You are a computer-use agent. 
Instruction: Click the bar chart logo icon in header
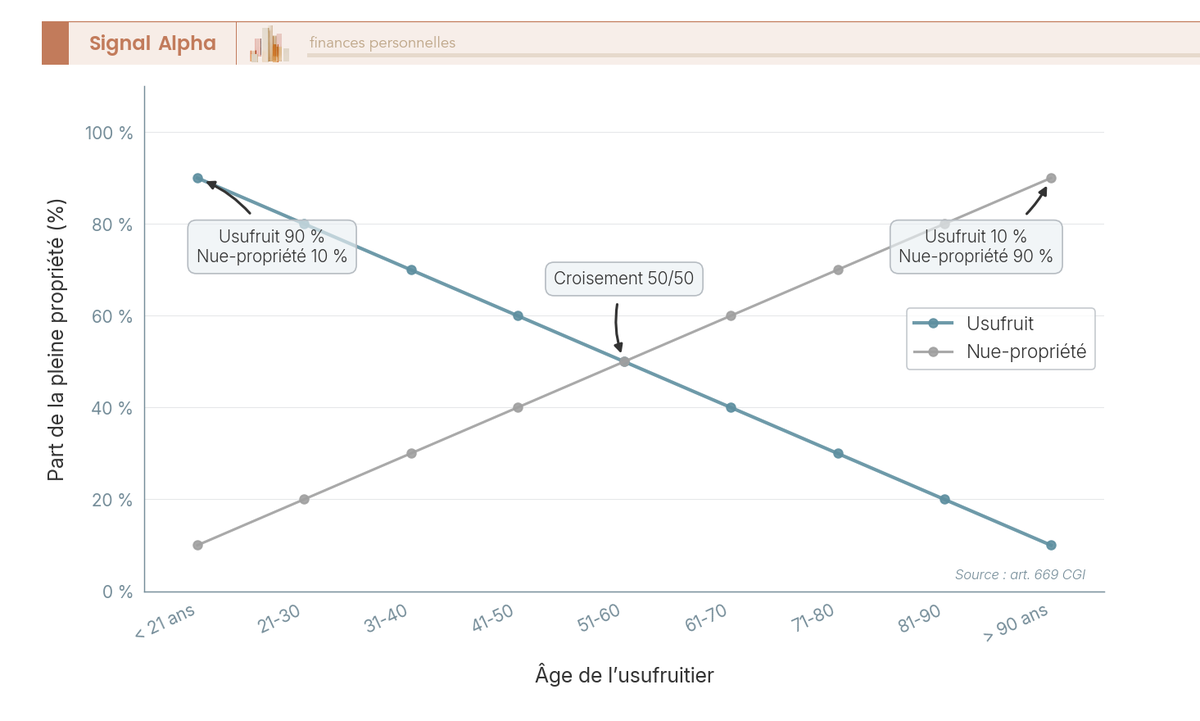pos(269,44)
